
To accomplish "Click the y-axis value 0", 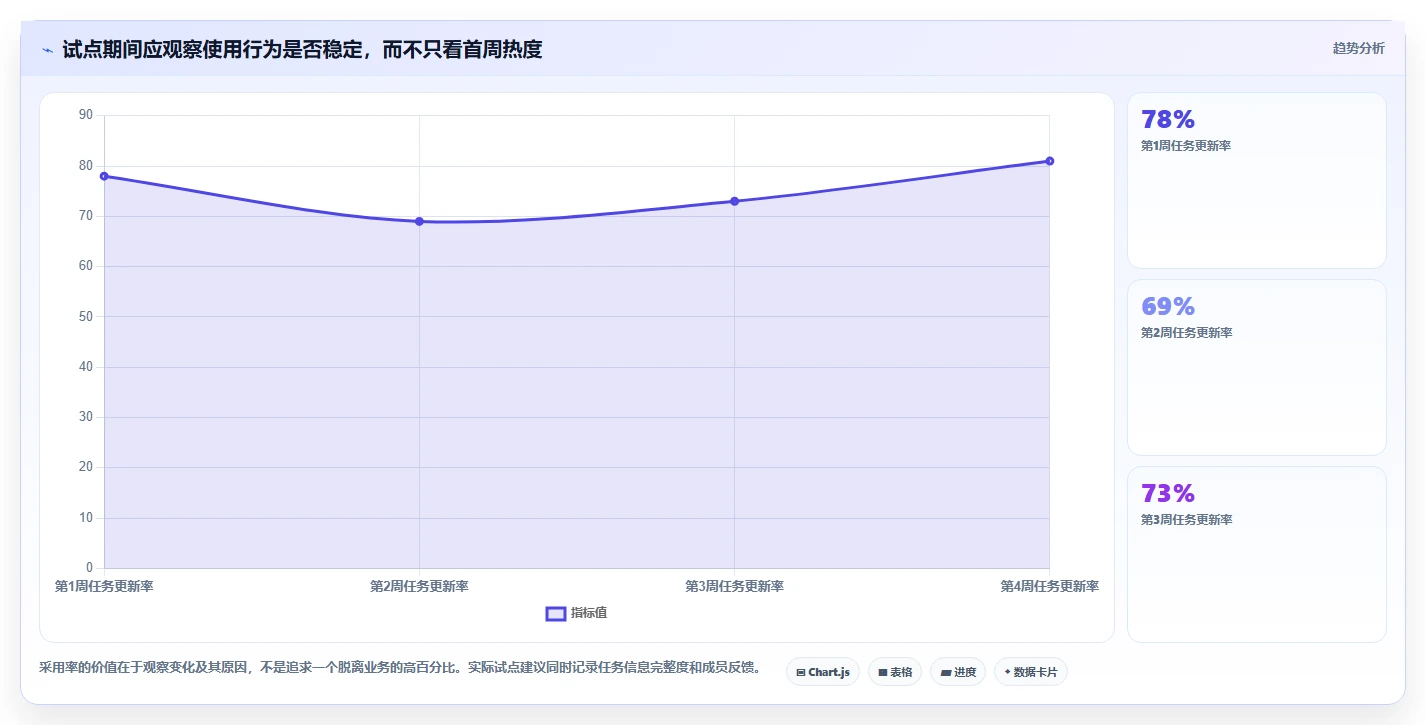I will point(89,568).
